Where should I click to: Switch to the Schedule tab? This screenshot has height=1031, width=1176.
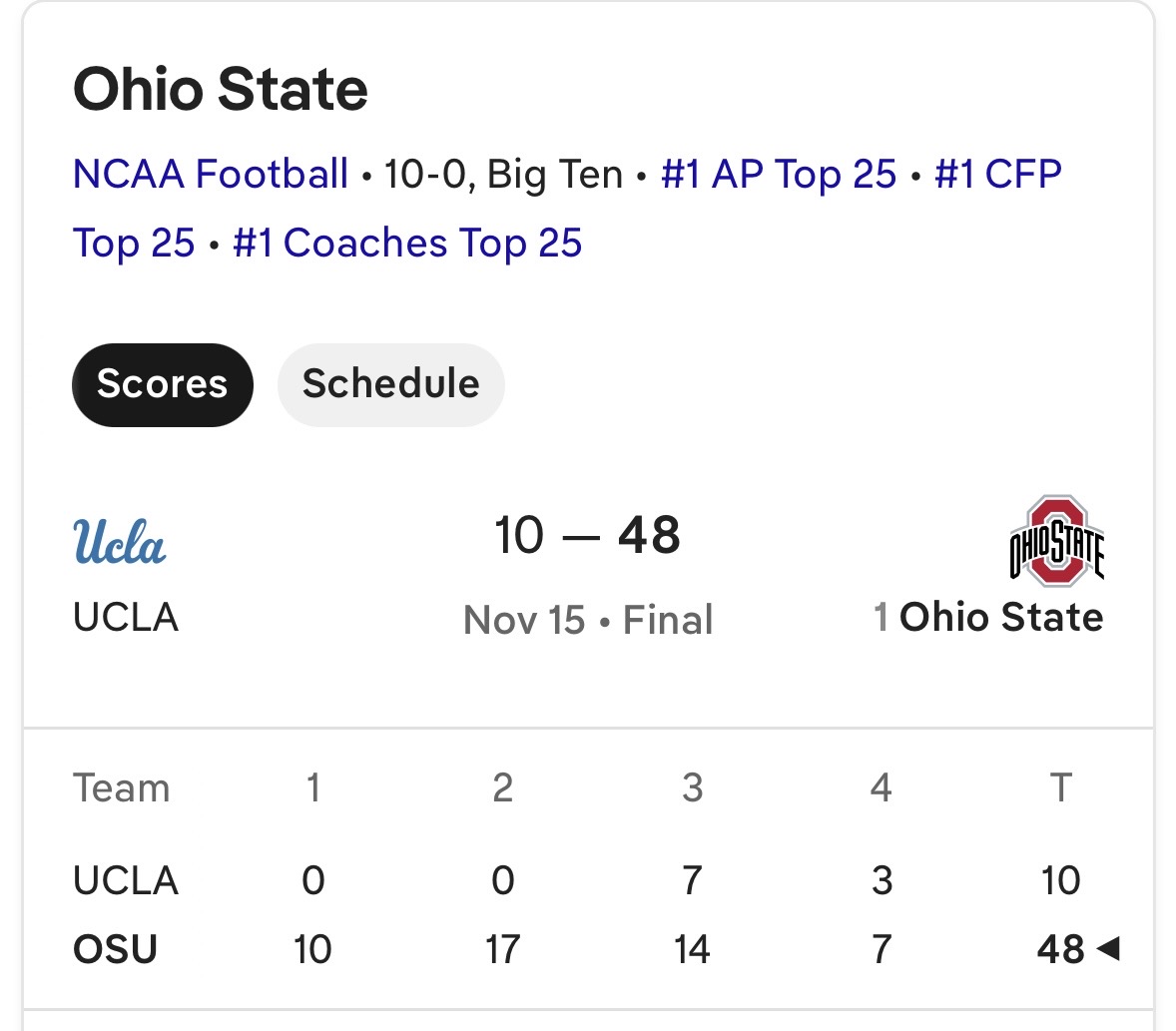click(x=390, y=384)
